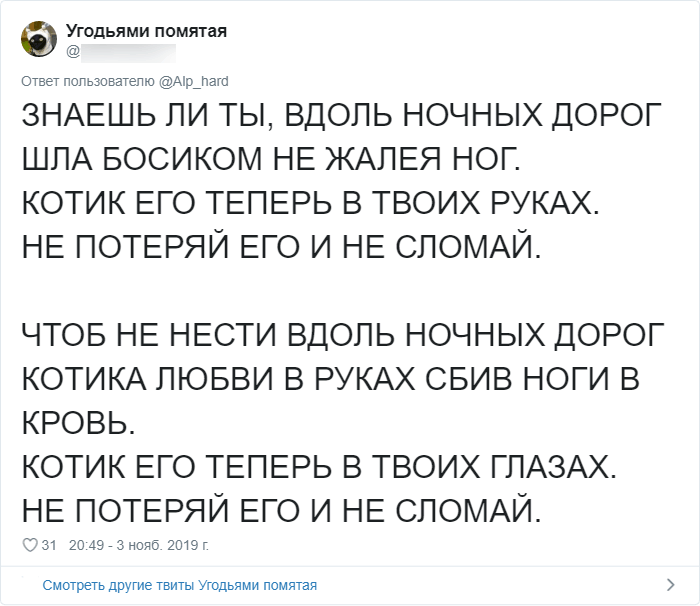Click the first 'НЕ ПОТЕРЯЙ ЕГО И НЕ СЛОМАЙ' line

click(282, 247)
